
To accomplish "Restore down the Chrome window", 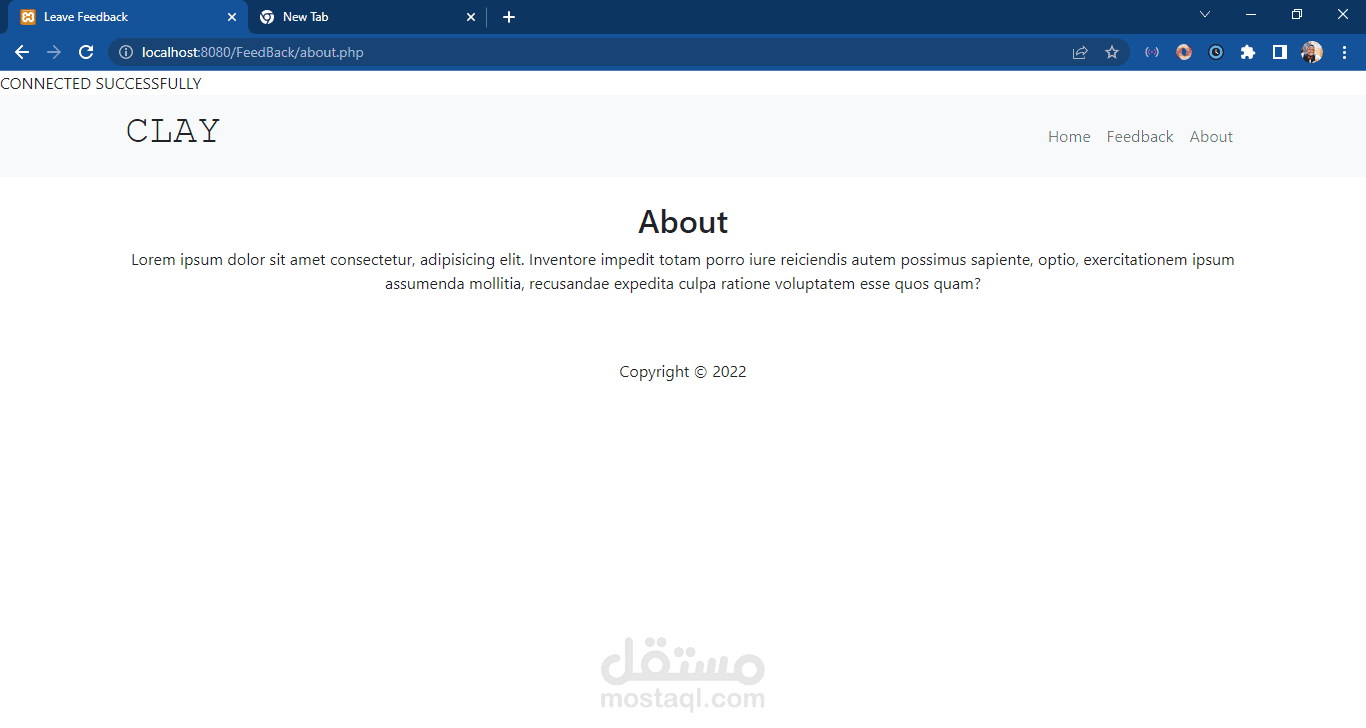I will pos(1297,14).
